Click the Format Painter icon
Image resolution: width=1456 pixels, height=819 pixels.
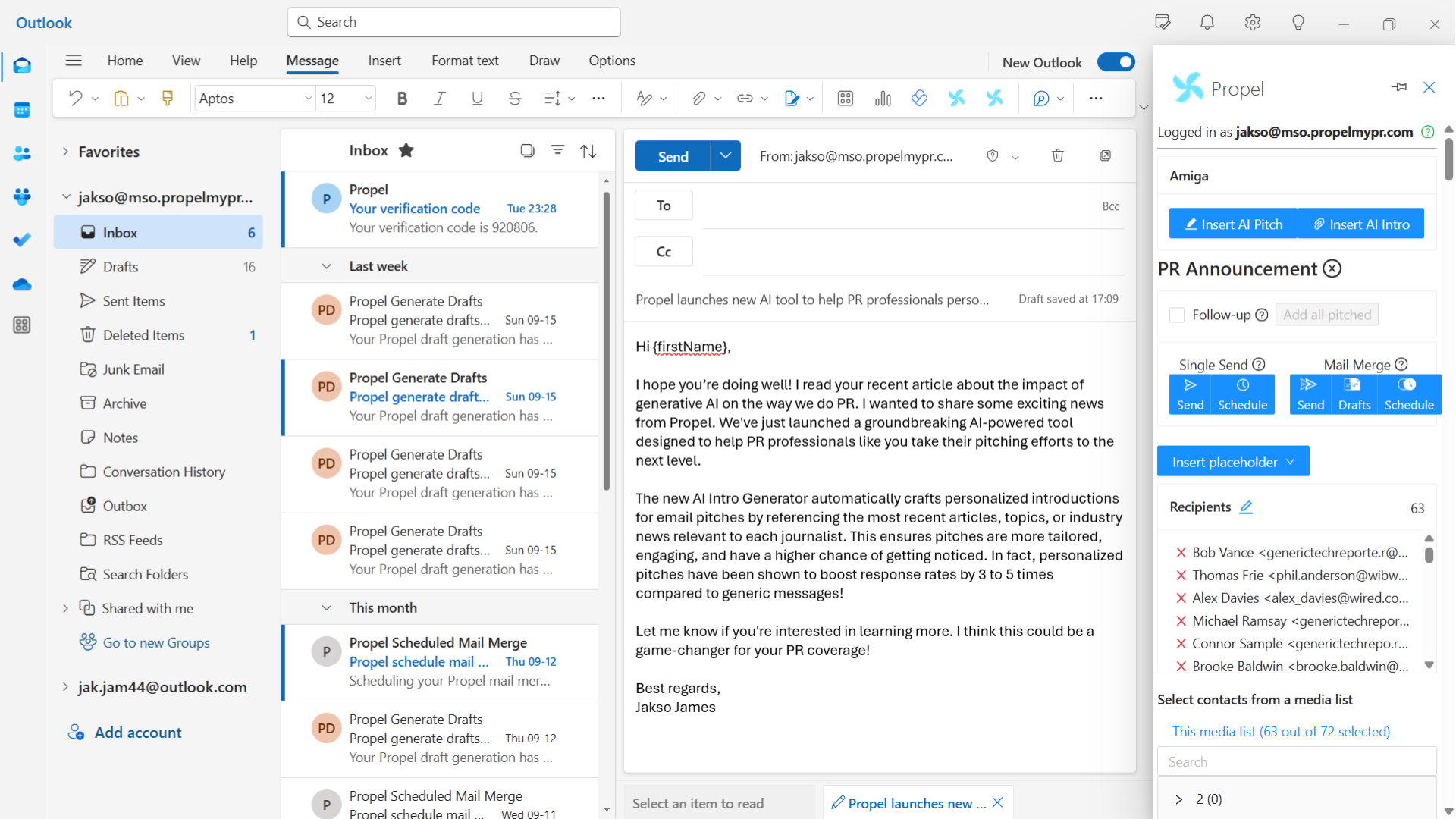[168, 99]
